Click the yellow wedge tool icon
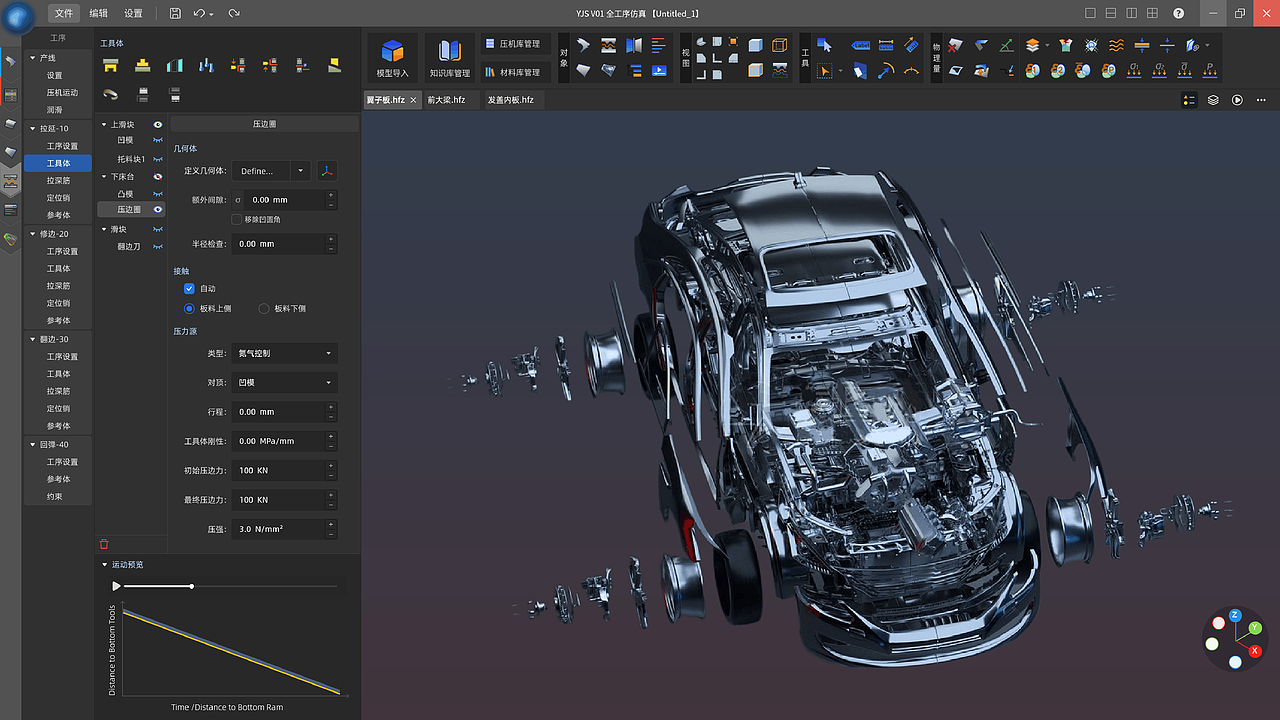This screenshot has width=1280, height=720. (x=335, y=65)
